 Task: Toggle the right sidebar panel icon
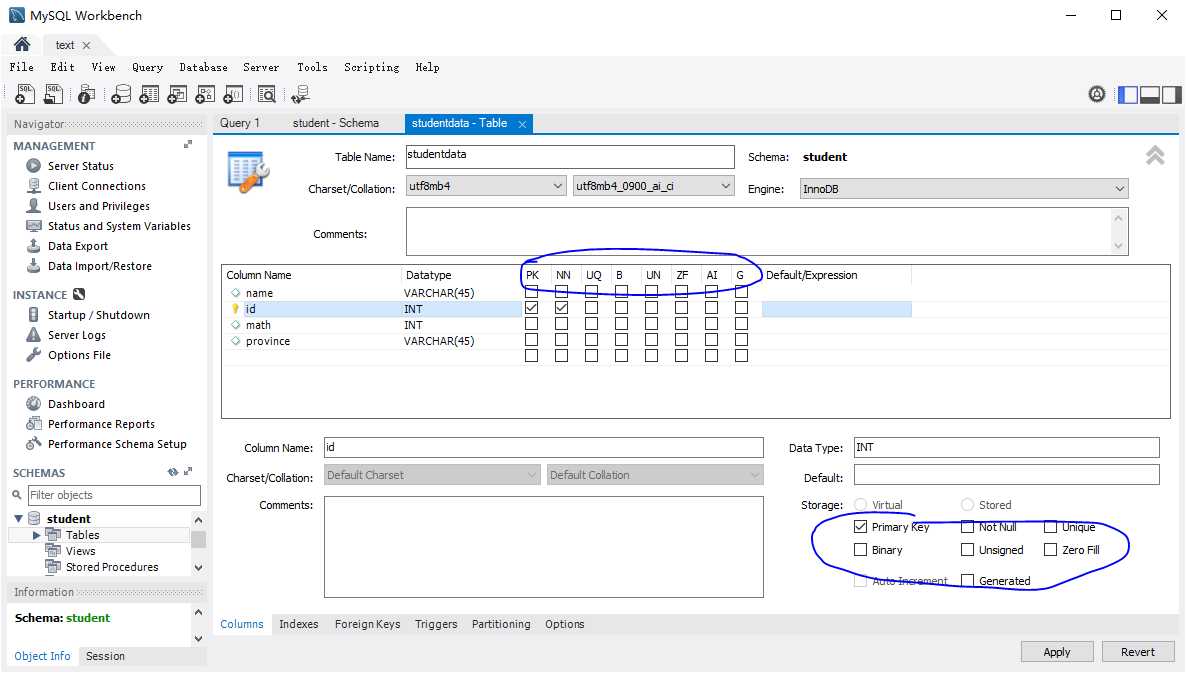[1172, 95]
